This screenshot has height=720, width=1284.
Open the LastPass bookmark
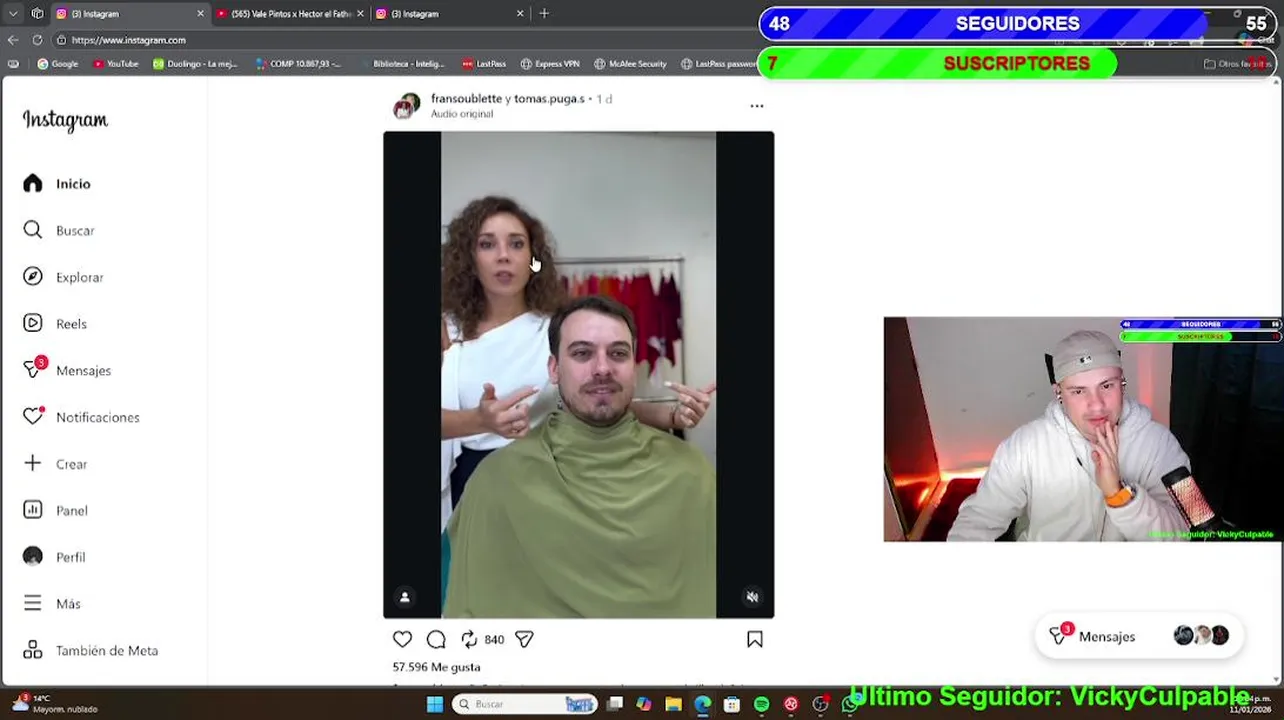tap(484, 64)
